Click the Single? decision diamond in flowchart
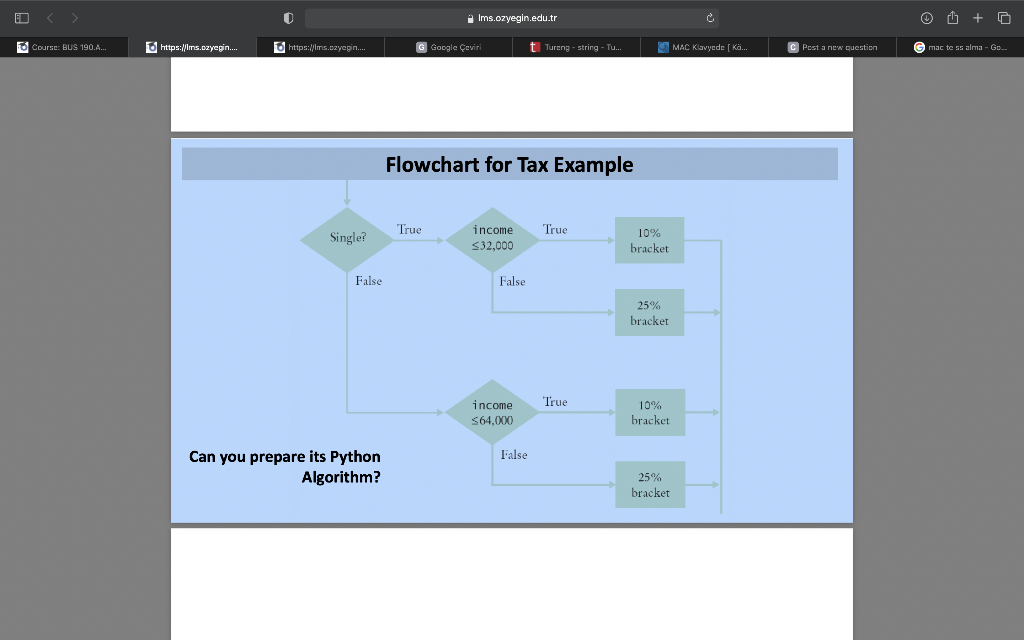The width and height of the screenshot is (1024, 640). 346,238
